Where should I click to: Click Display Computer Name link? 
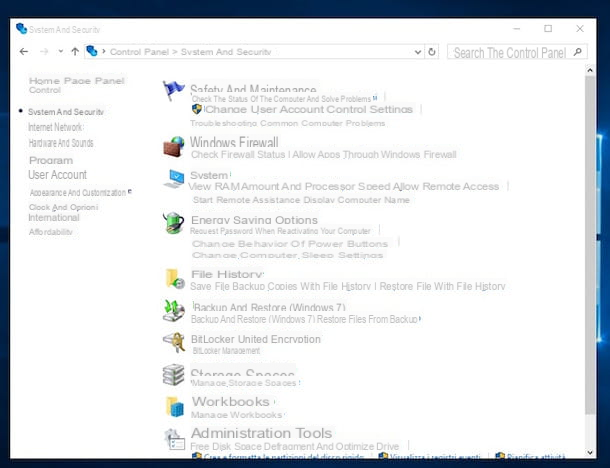[357, 200]
